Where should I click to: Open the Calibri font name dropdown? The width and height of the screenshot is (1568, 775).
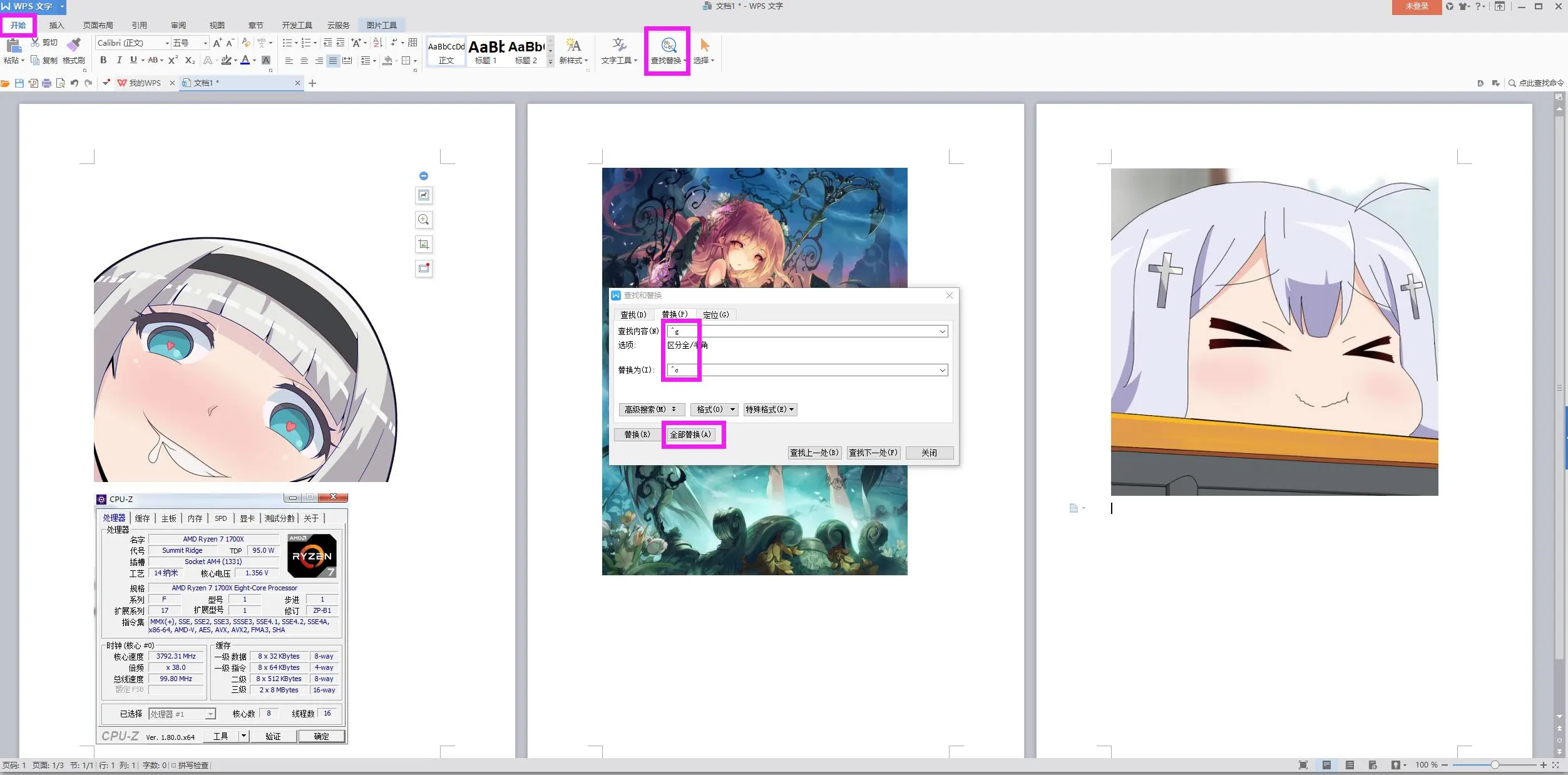tap(167, 43)
